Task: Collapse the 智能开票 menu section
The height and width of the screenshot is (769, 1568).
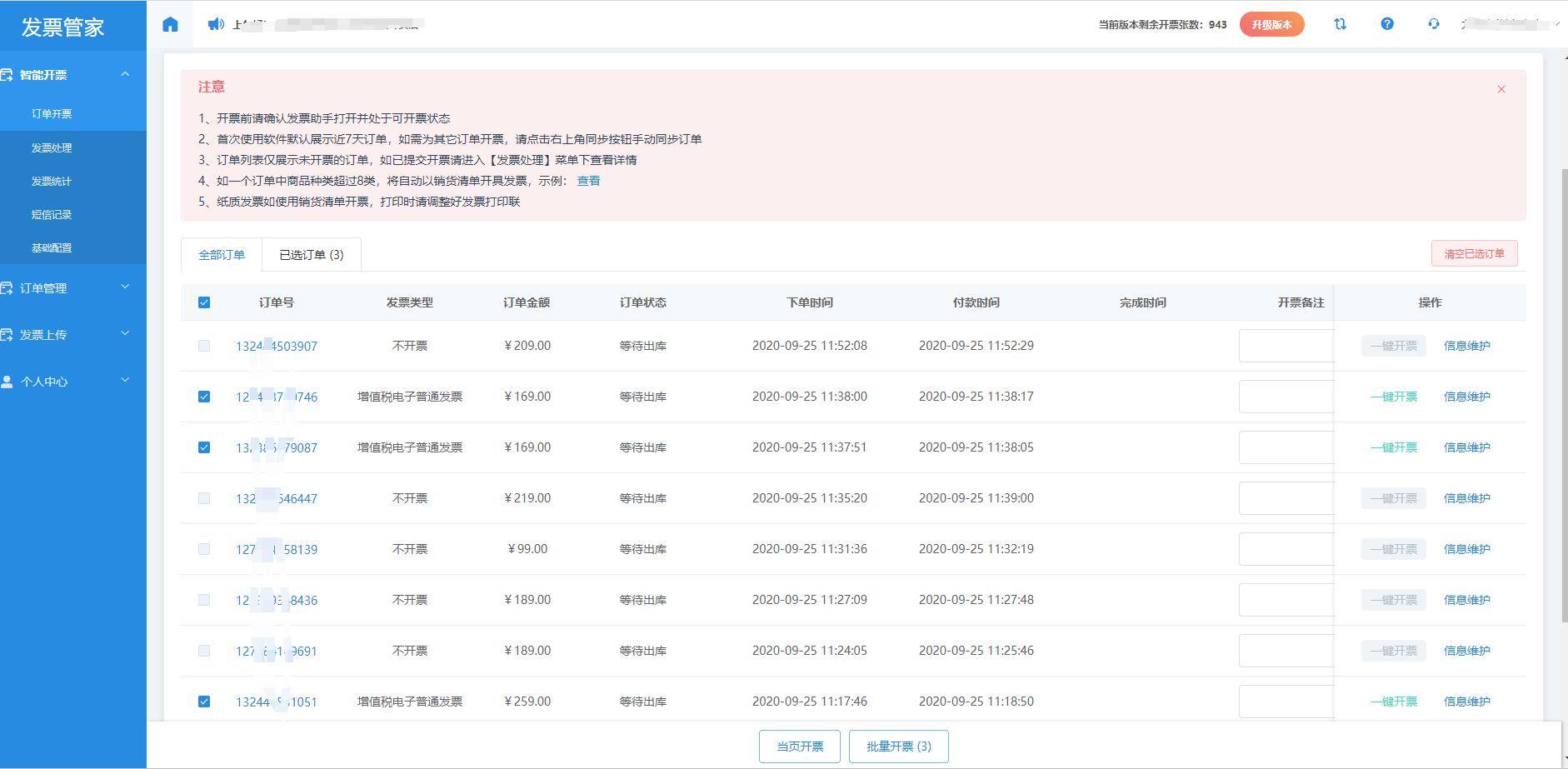Action: coord(125,74)
